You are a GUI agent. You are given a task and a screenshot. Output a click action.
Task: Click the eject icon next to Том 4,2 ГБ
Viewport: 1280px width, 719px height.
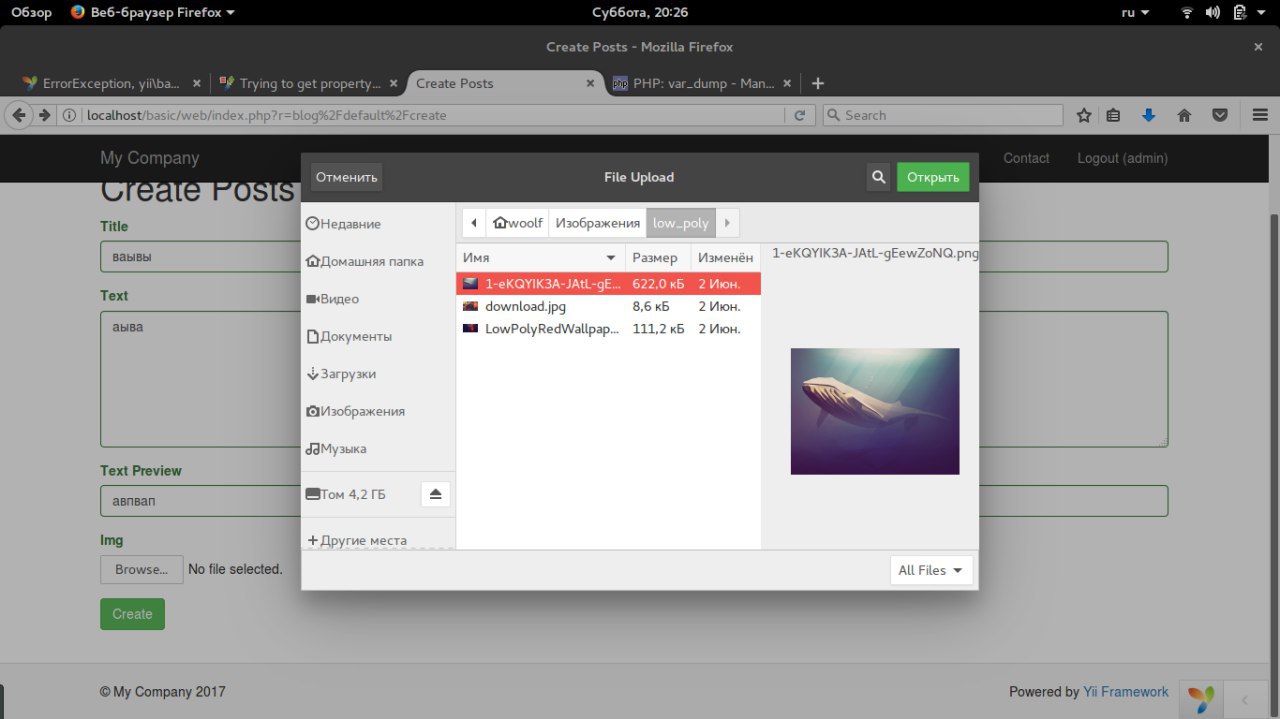435,494
